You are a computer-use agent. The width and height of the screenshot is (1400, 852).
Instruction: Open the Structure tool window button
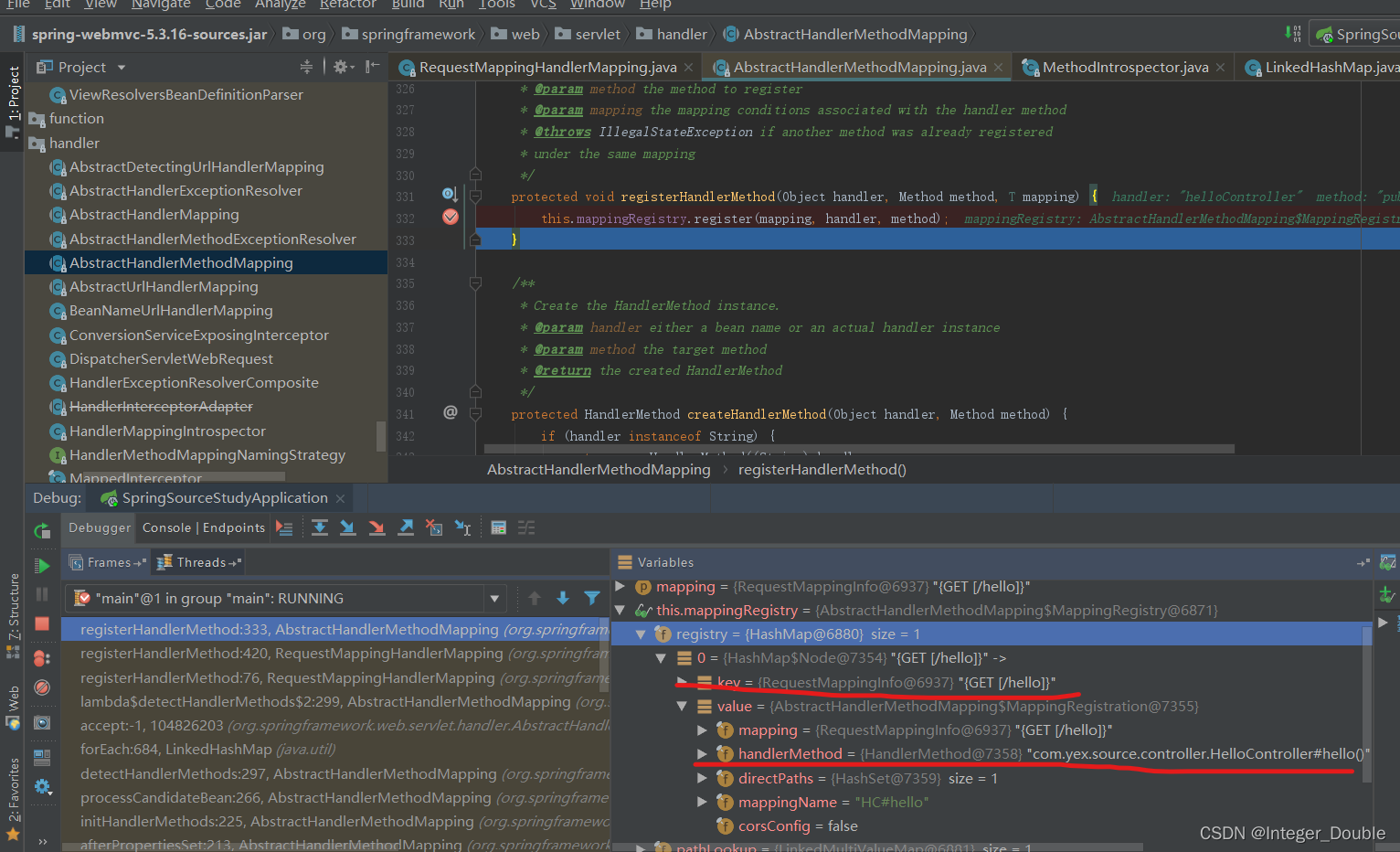(x=13, y=615)
